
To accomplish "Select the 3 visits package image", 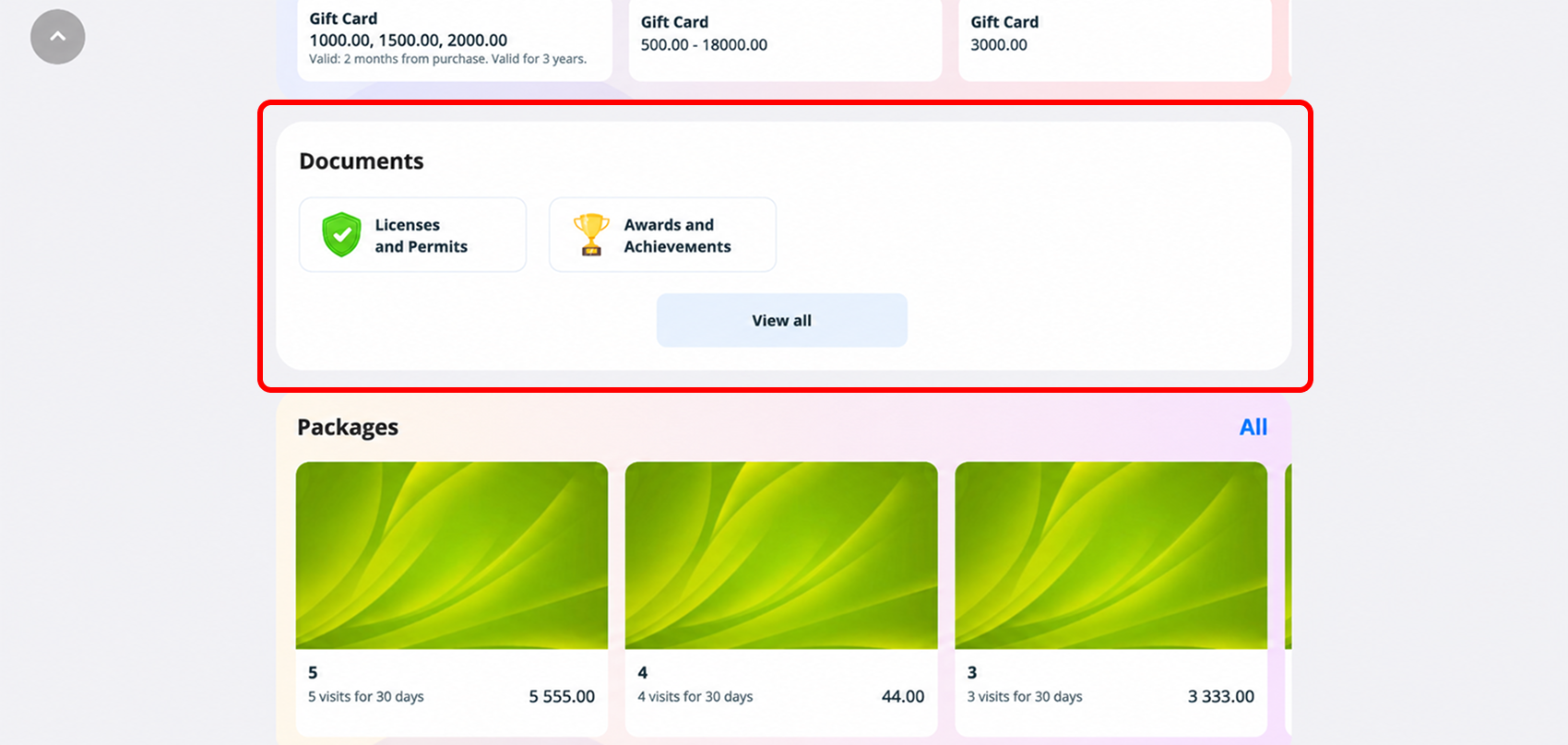I will click(x=1111, y=555).
